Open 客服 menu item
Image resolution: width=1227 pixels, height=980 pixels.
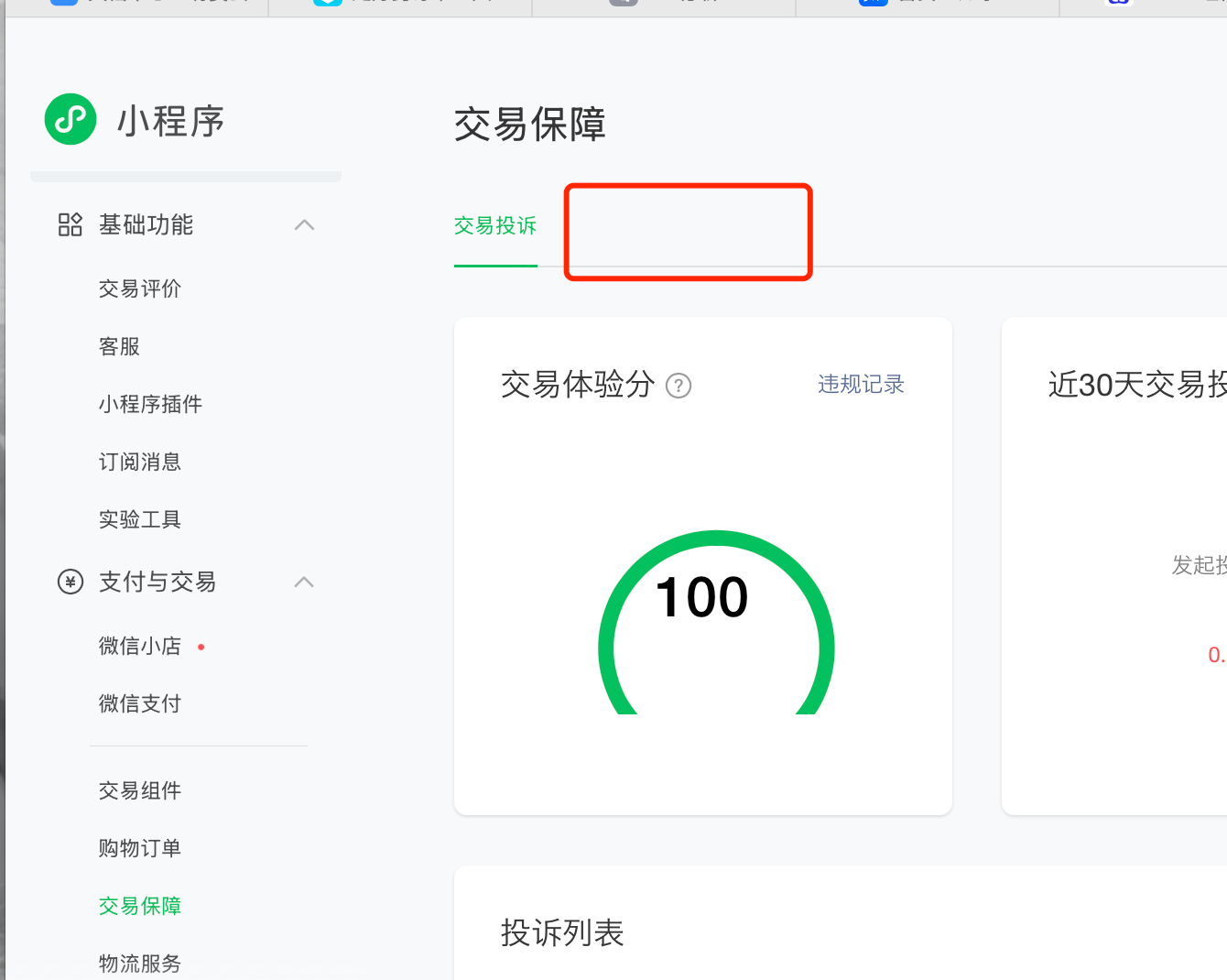tap(119, 346)
